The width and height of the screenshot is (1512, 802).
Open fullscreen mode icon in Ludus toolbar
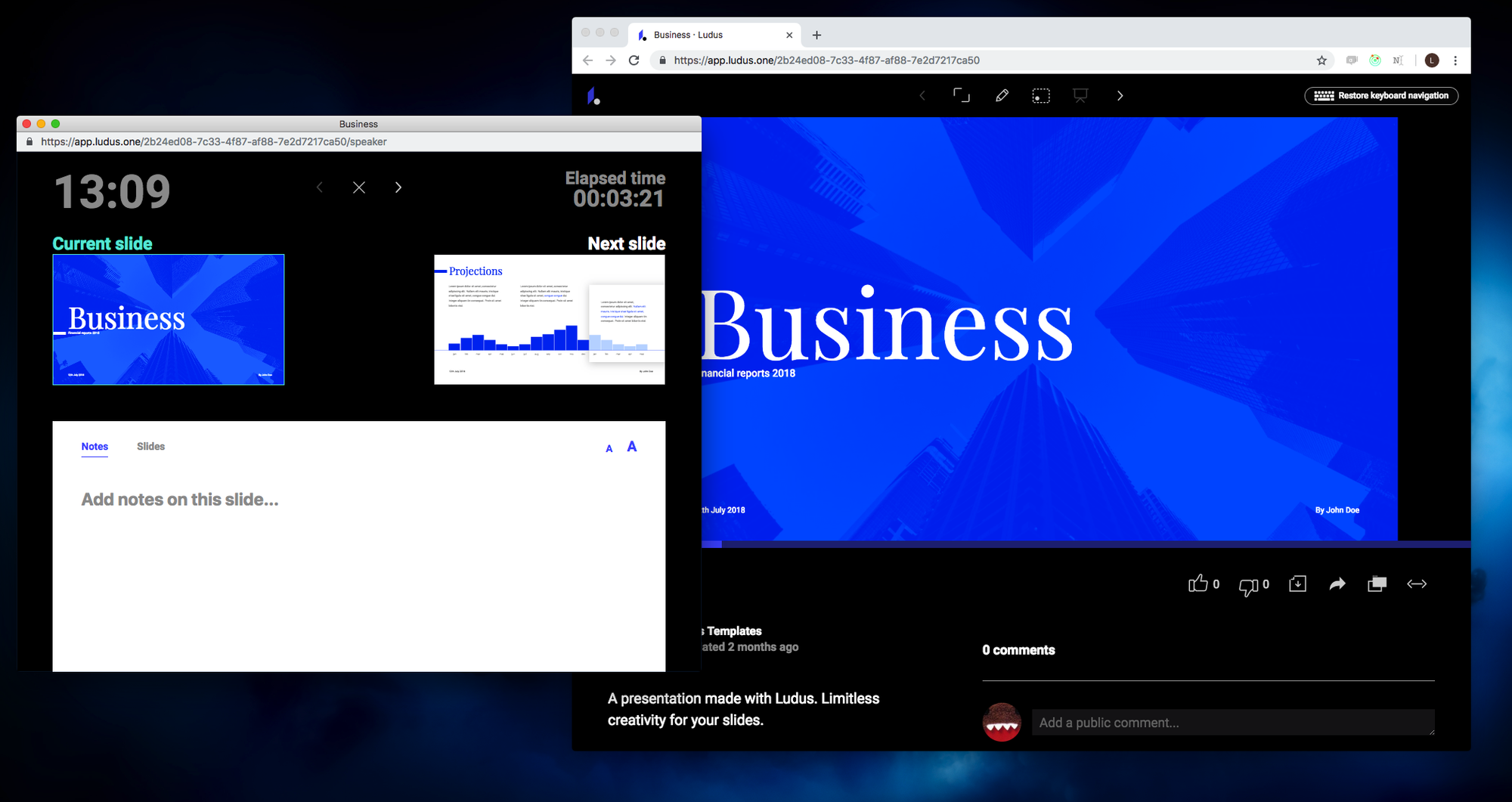(962, 95)
